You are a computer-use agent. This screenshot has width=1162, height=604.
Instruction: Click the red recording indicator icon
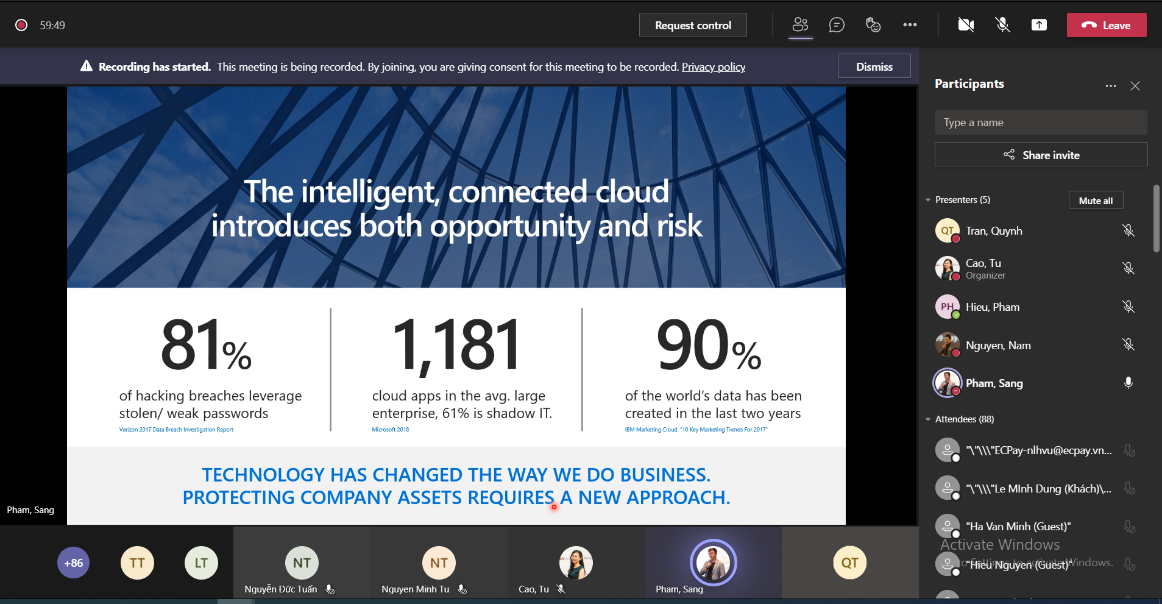(21, 25)
